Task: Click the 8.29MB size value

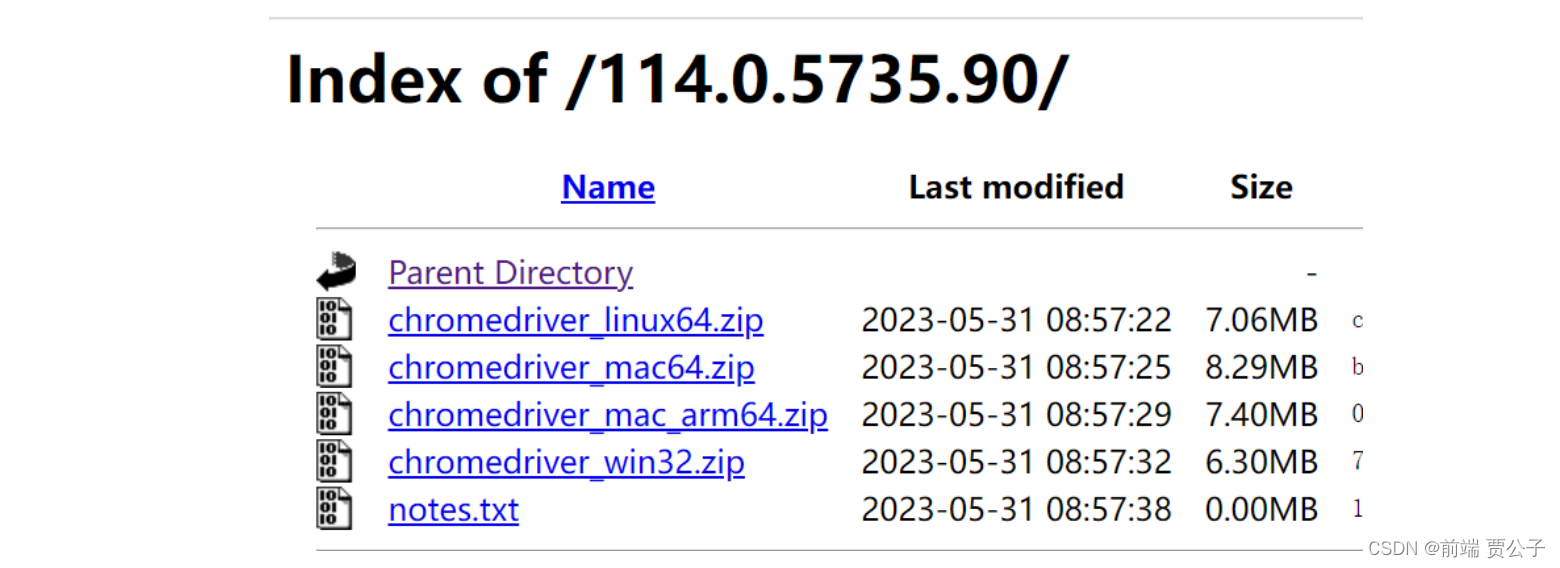Action: click(x=1261, y=367)
